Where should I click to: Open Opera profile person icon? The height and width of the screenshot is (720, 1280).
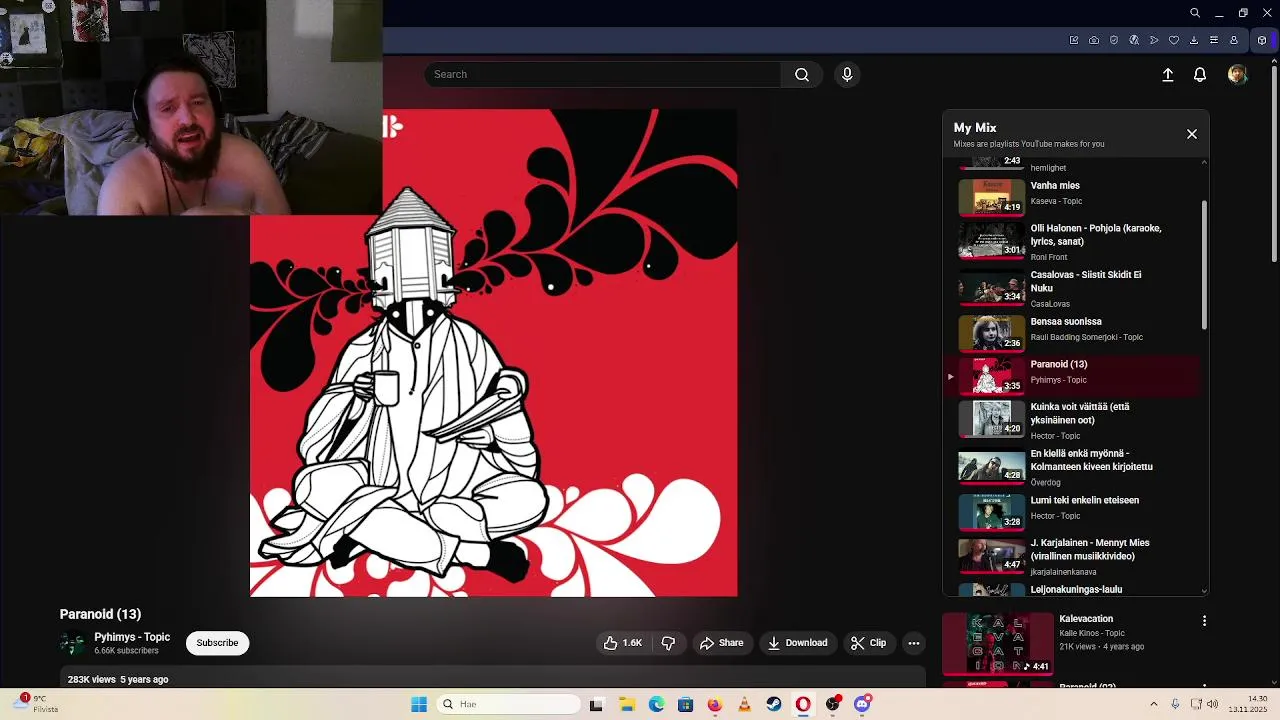click(1234, 40)
